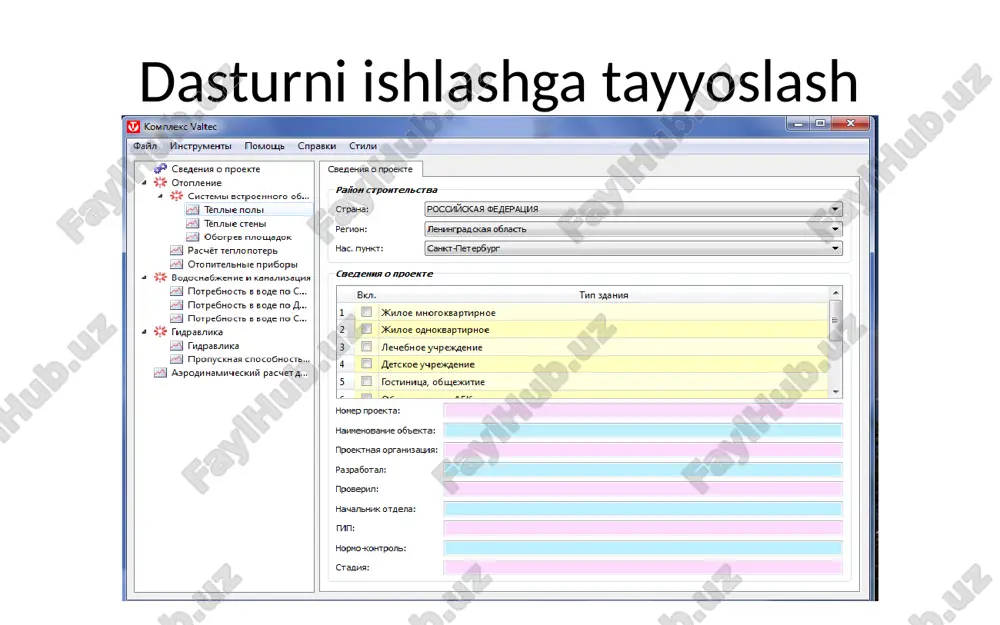1000x625 pixels.
Task: Select Гидравлика child tree item
Action: 213,346
